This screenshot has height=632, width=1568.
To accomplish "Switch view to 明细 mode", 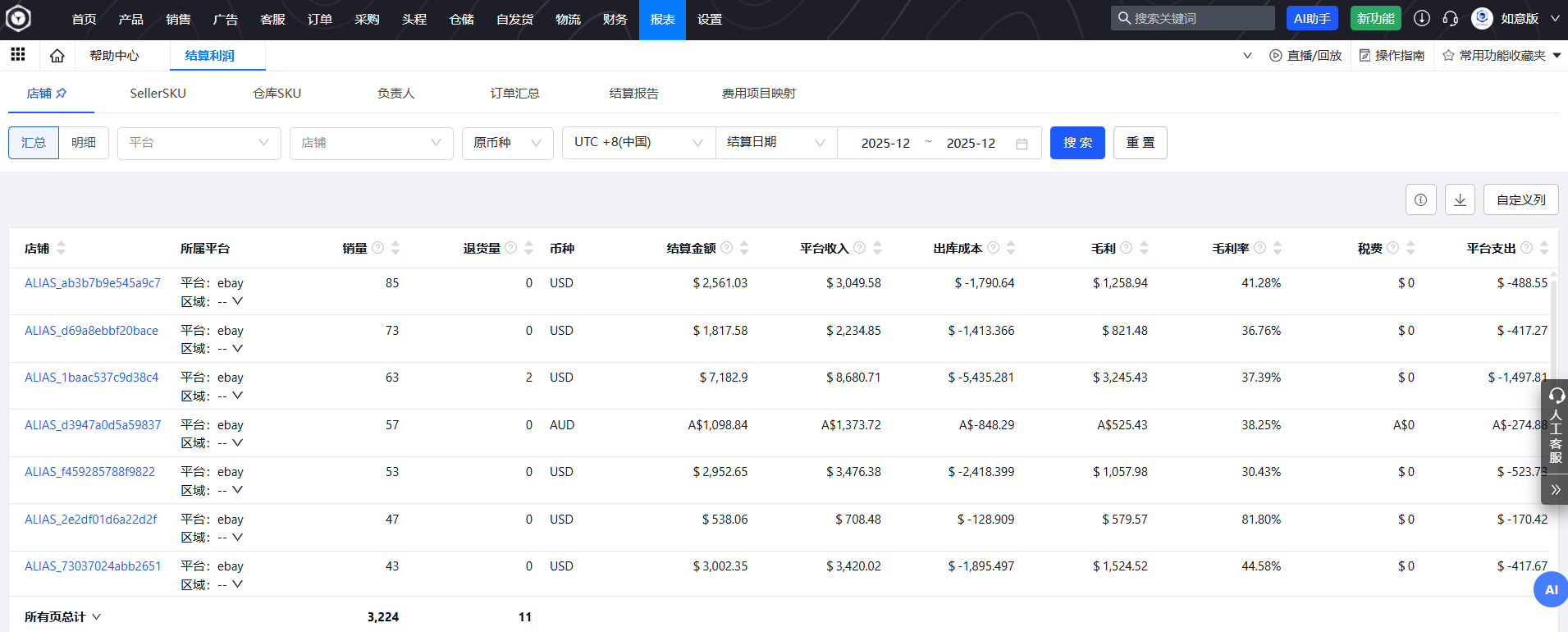I will click(84, 143).
